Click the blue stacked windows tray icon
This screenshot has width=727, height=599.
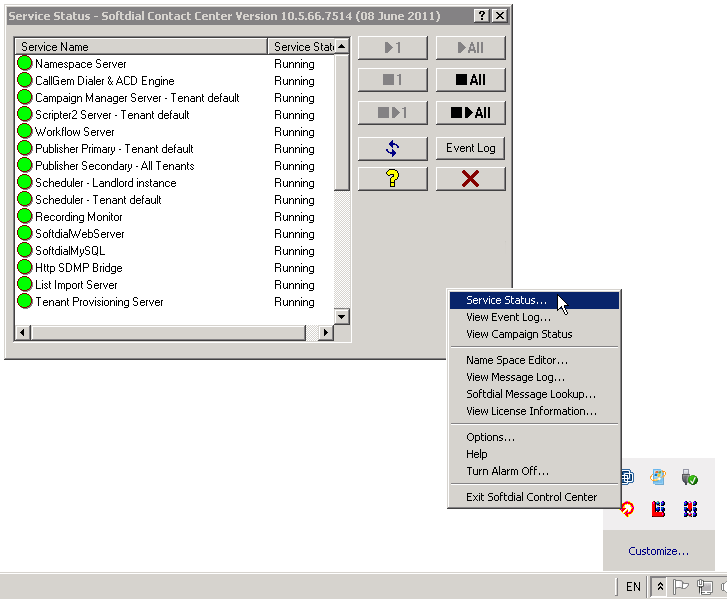[x=627, y=477]
